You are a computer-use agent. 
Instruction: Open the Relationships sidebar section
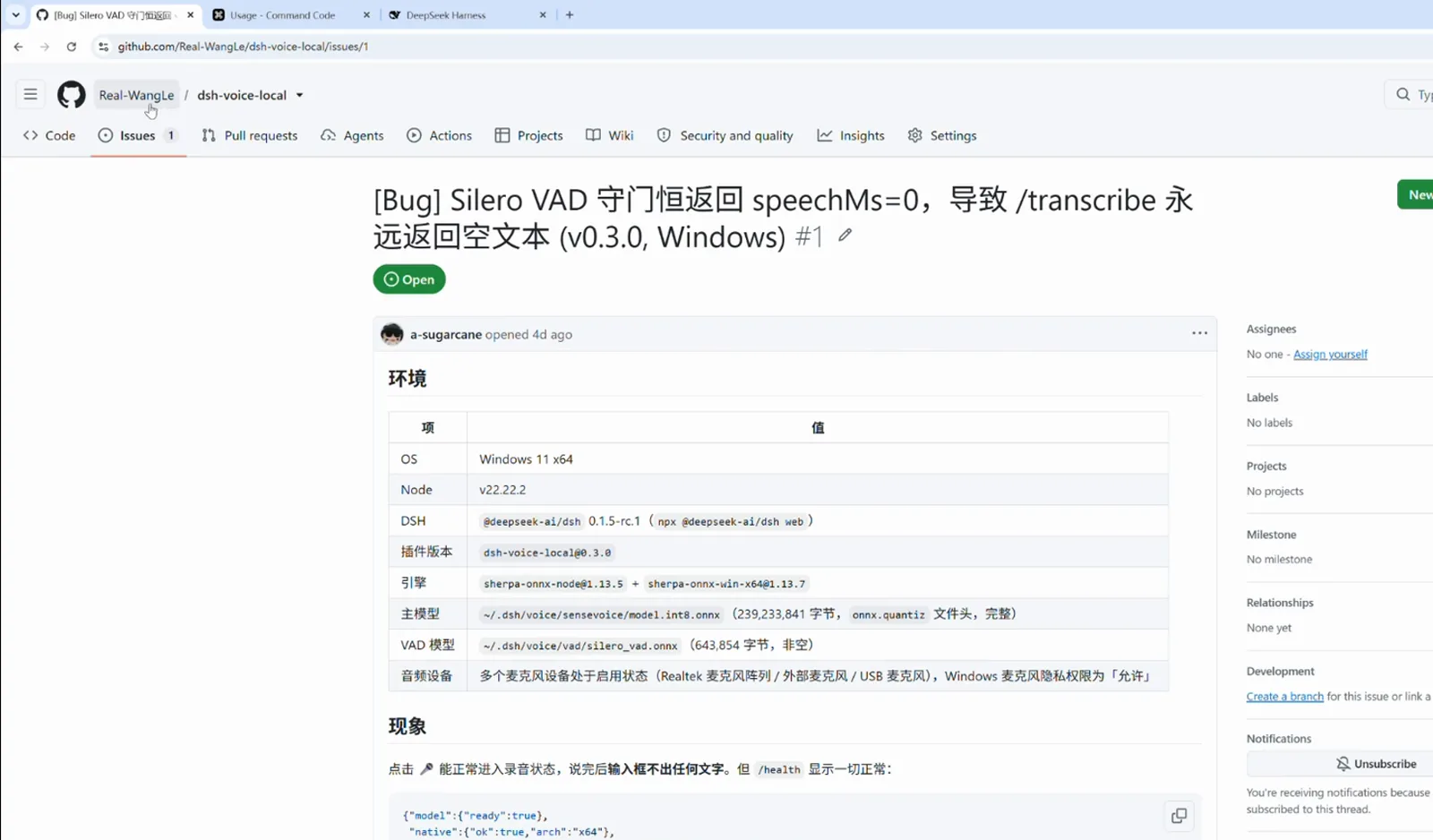tap(1280, 603)
